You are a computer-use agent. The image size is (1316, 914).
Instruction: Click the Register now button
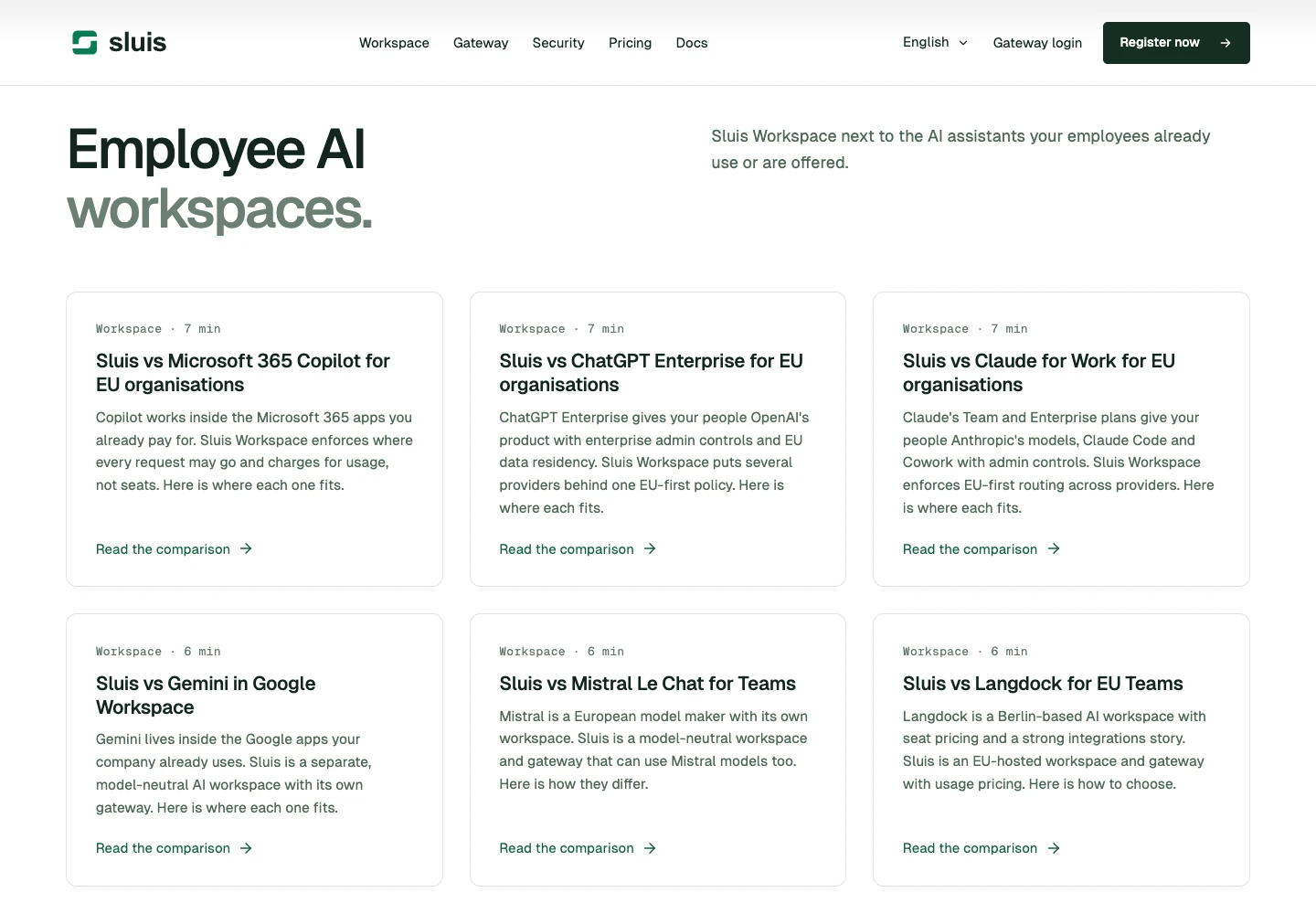pyautogui.click(x=1176, y=43)
